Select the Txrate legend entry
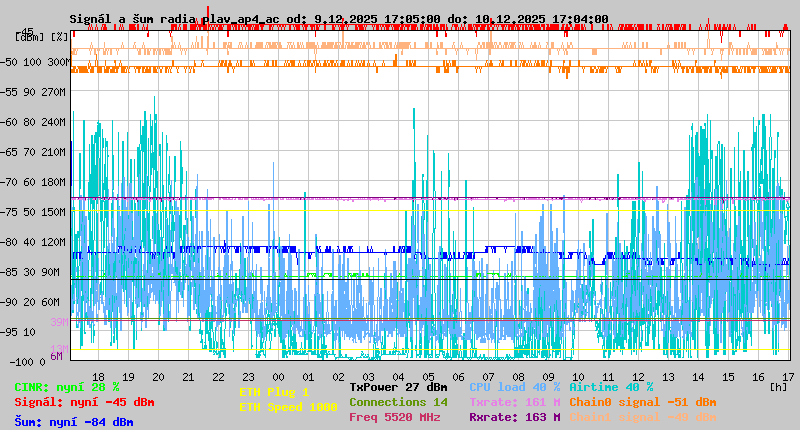Viewport: 800px width, 430px height. 515,402
